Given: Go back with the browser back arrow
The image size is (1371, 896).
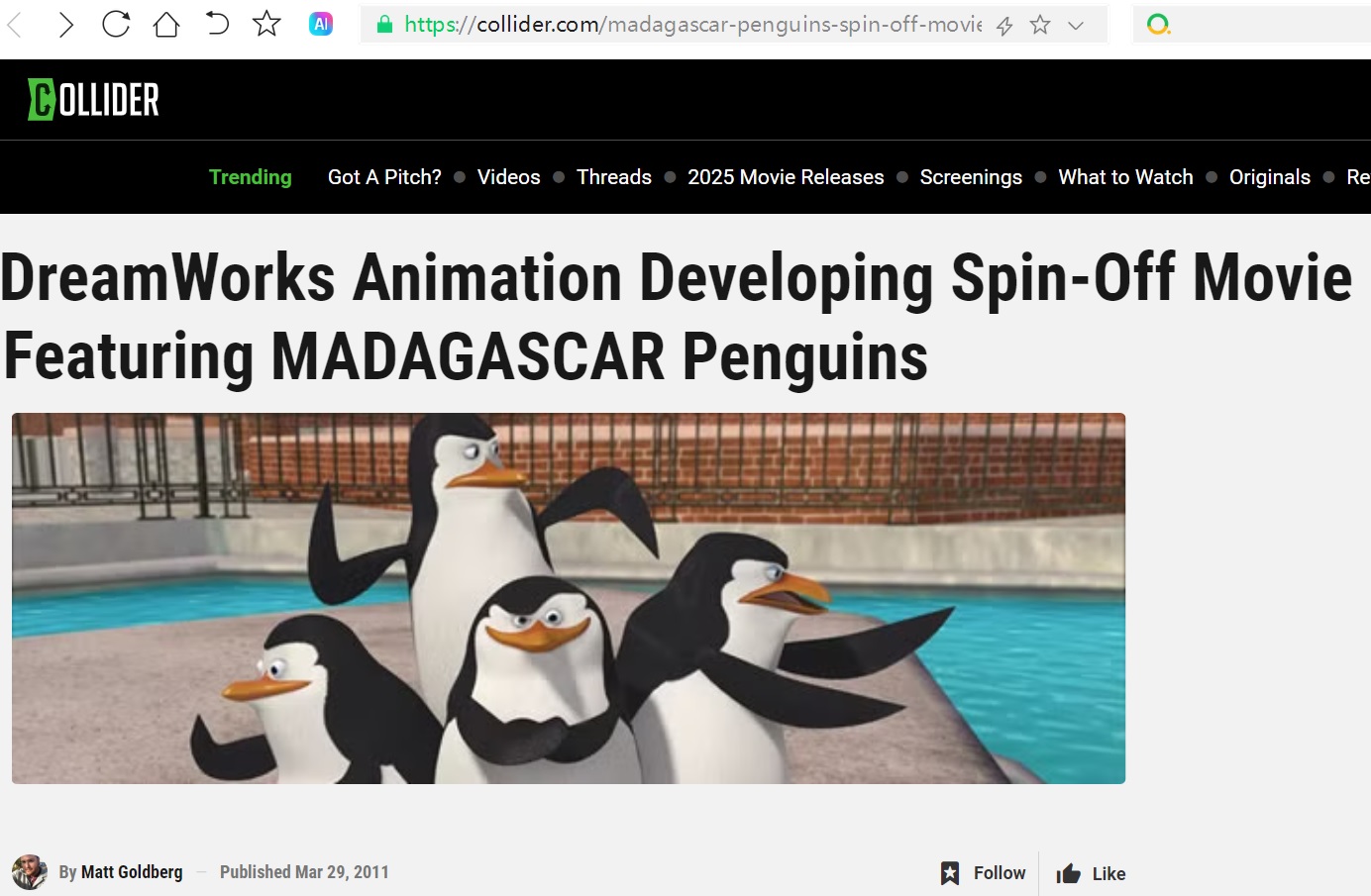Looking at the screenshot, I should click(x=15, y=25).
